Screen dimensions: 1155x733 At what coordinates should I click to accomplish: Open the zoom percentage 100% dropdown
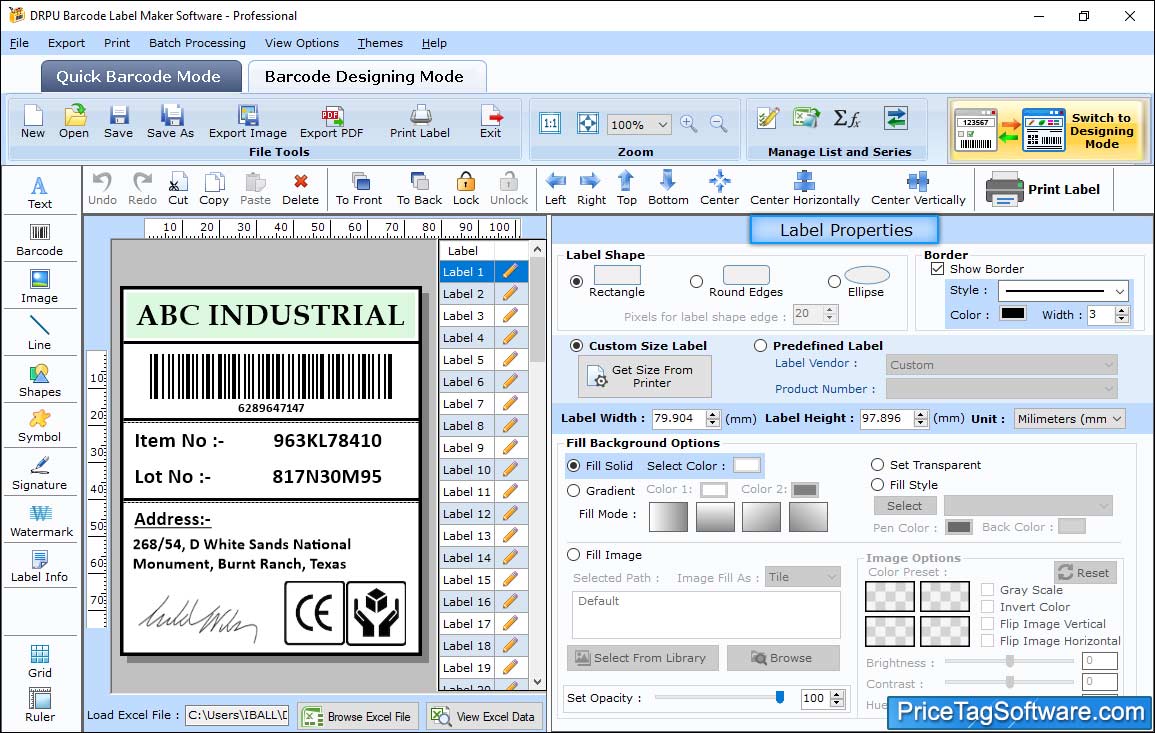click(x=639, y=124)
